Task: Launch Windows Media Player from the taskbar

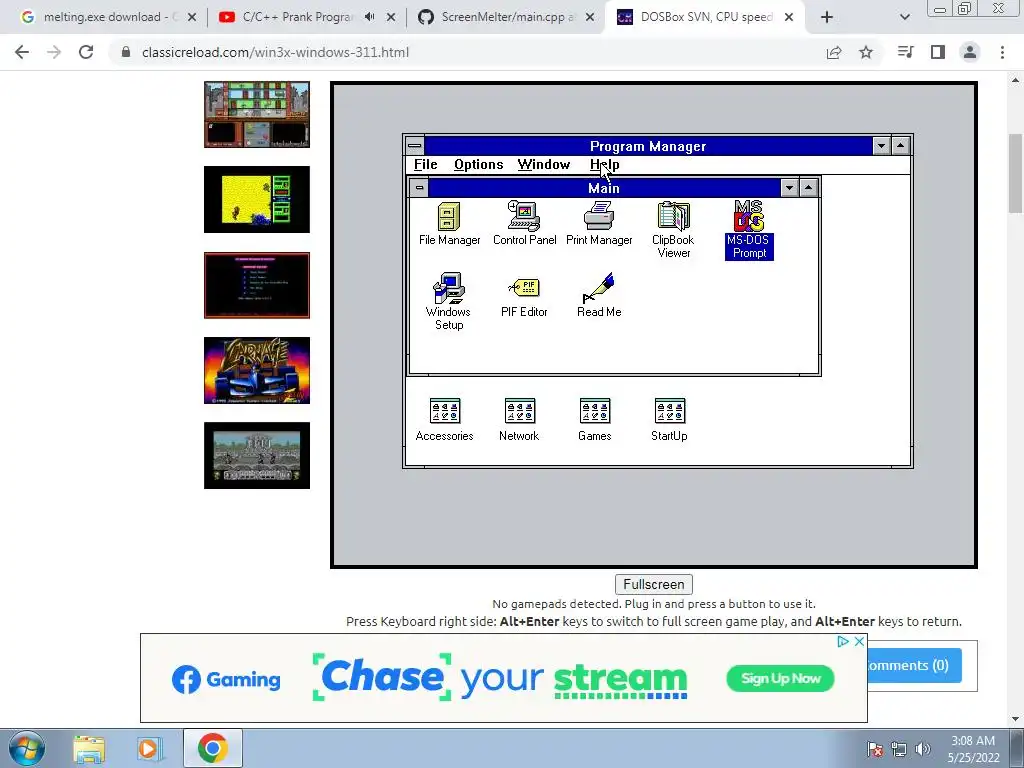Action: coord(150,749)
